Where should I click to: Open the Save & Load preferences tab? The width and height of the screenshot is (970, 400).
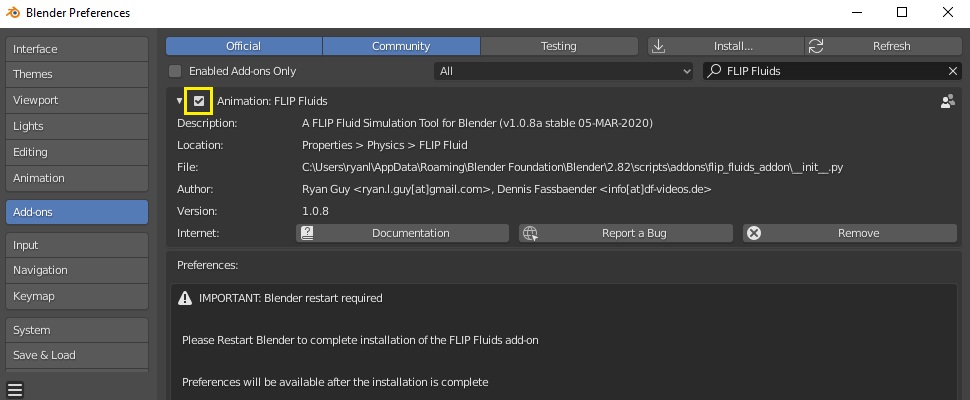pyautogui.click(x=77, y=355)
